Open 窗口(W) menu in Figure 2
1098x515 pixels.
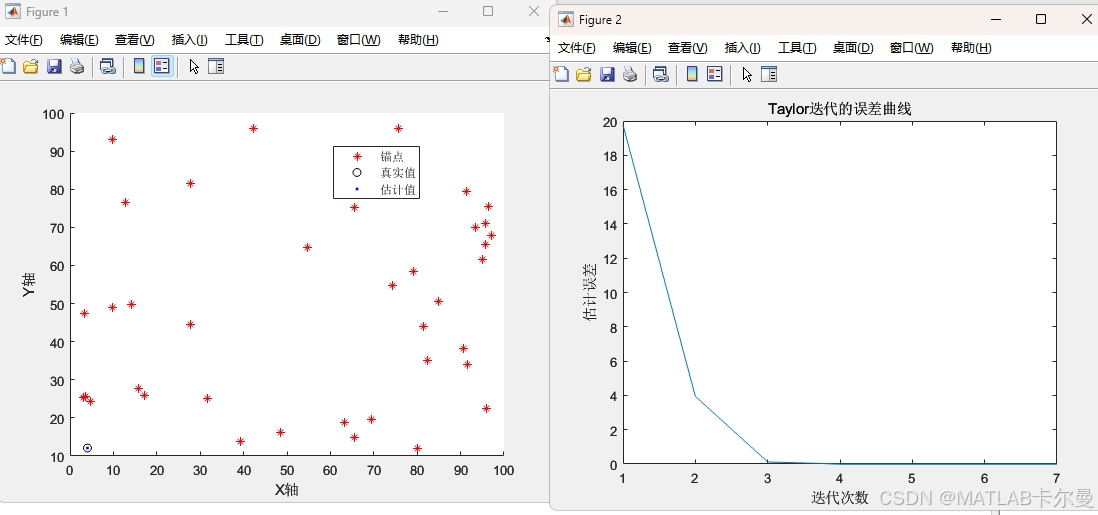[x=912, y=48]
